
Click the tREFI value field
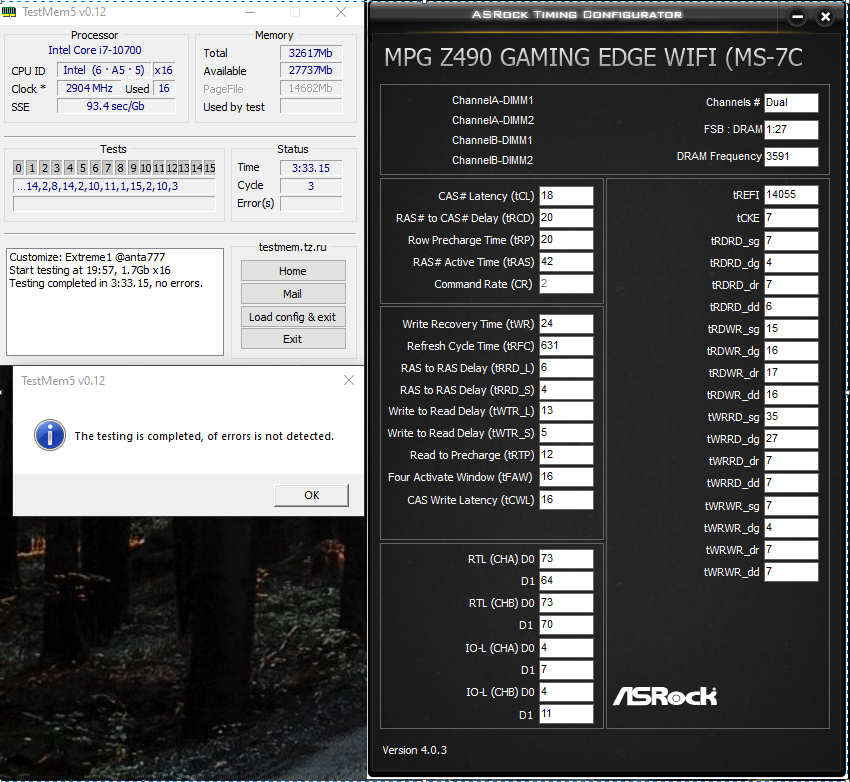[791, 195]
